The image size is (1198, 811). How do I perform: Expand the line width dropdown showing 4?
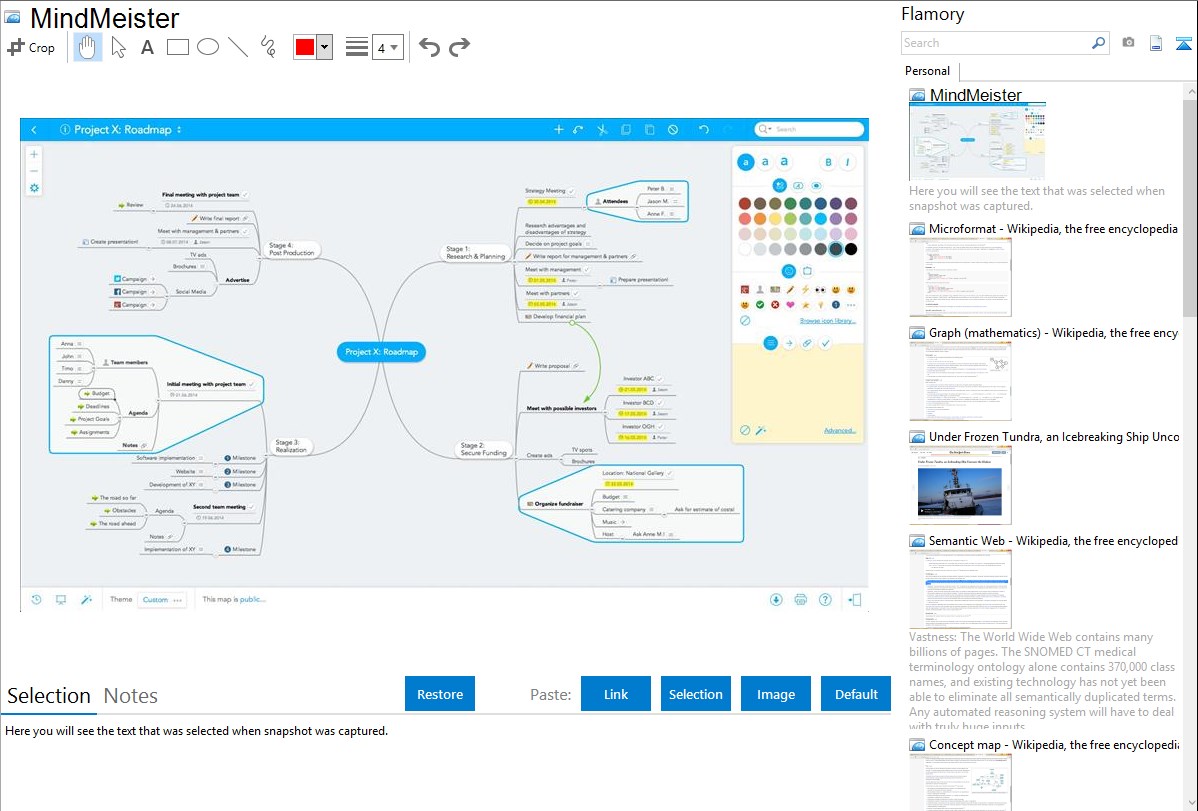coord(387,47)
